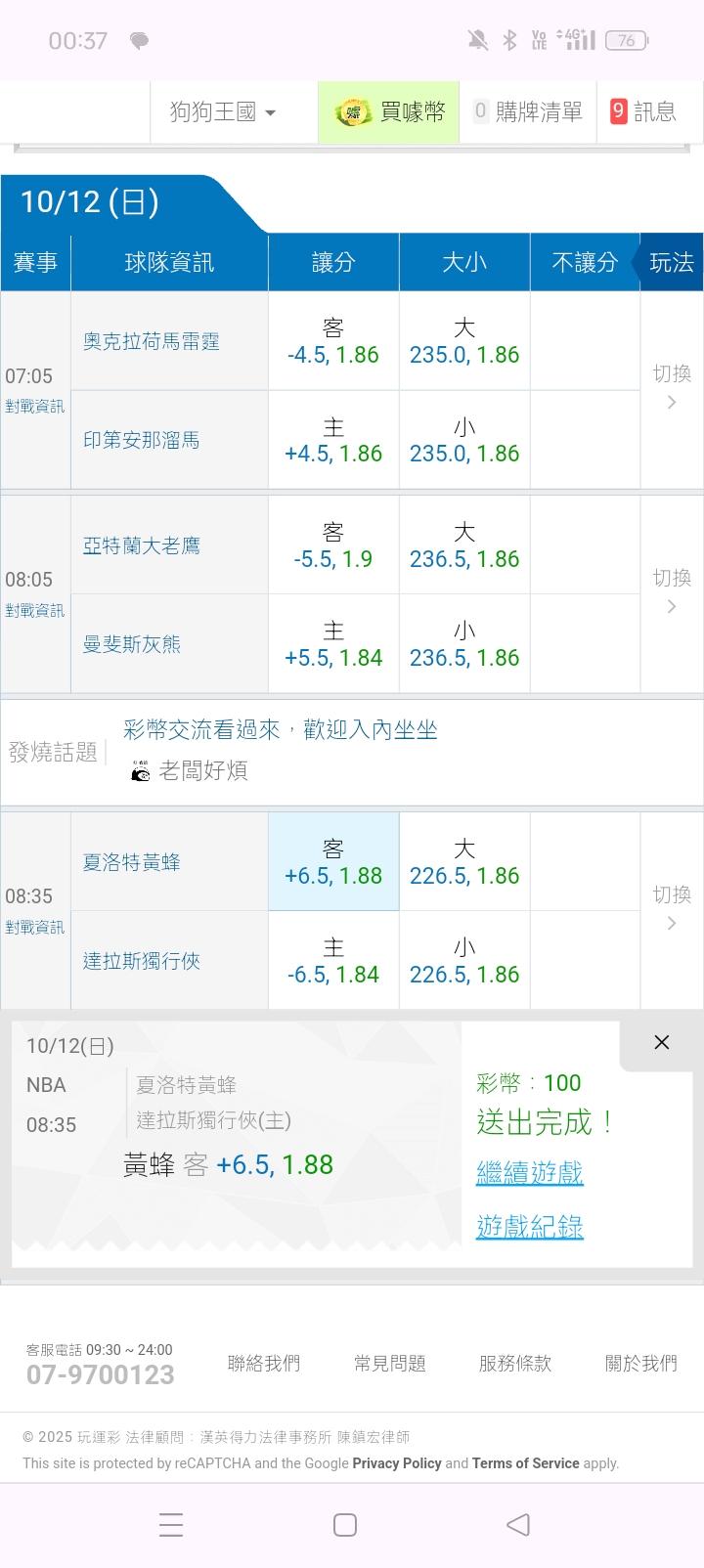Tap the 買噱幣 coin icon
This screenshot has width=704, height=1568.
[x=353, y=113]
